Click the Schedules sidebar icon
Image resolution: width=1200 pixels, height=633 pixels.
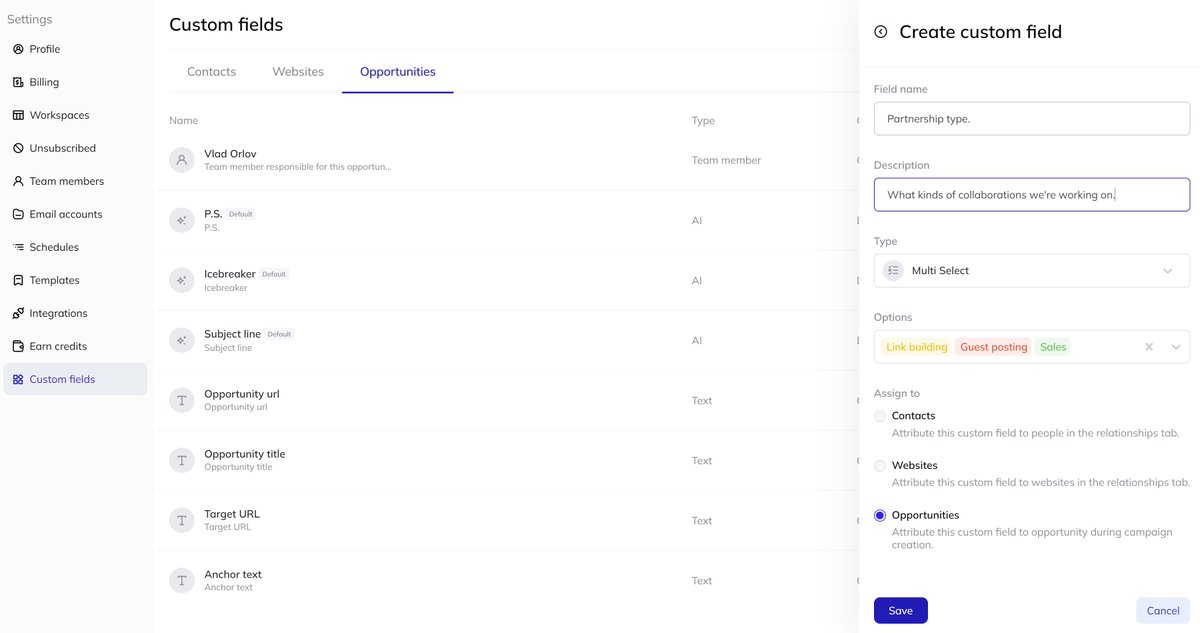(x=18, y=247)
